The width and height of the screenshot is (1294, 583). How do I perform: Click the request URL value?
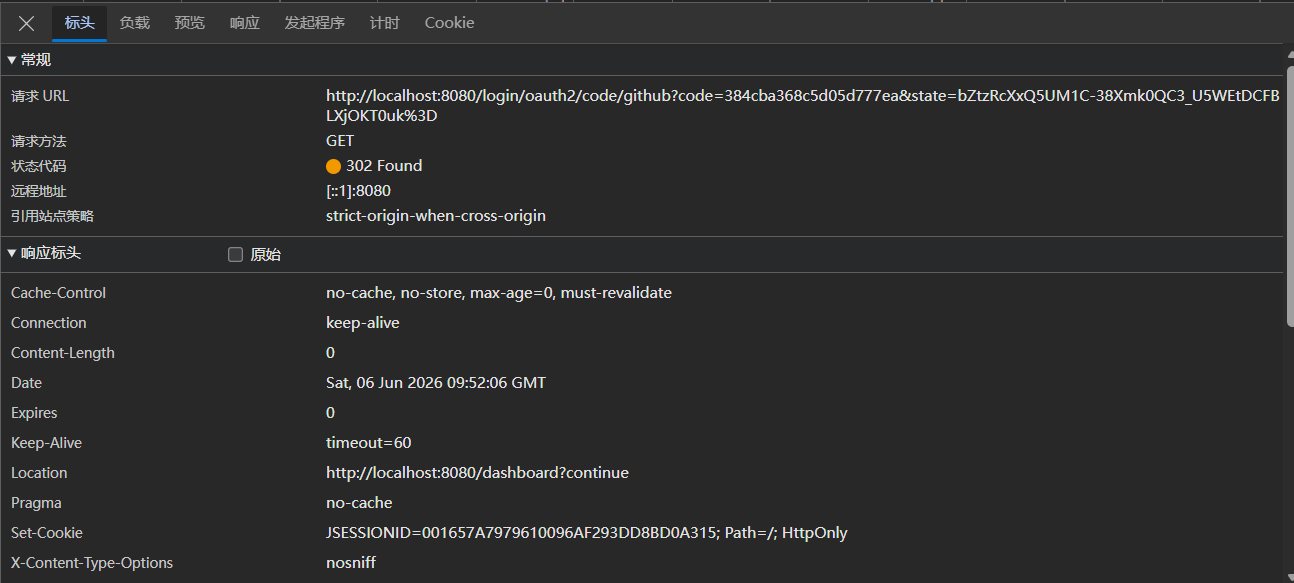click(802, 106)
